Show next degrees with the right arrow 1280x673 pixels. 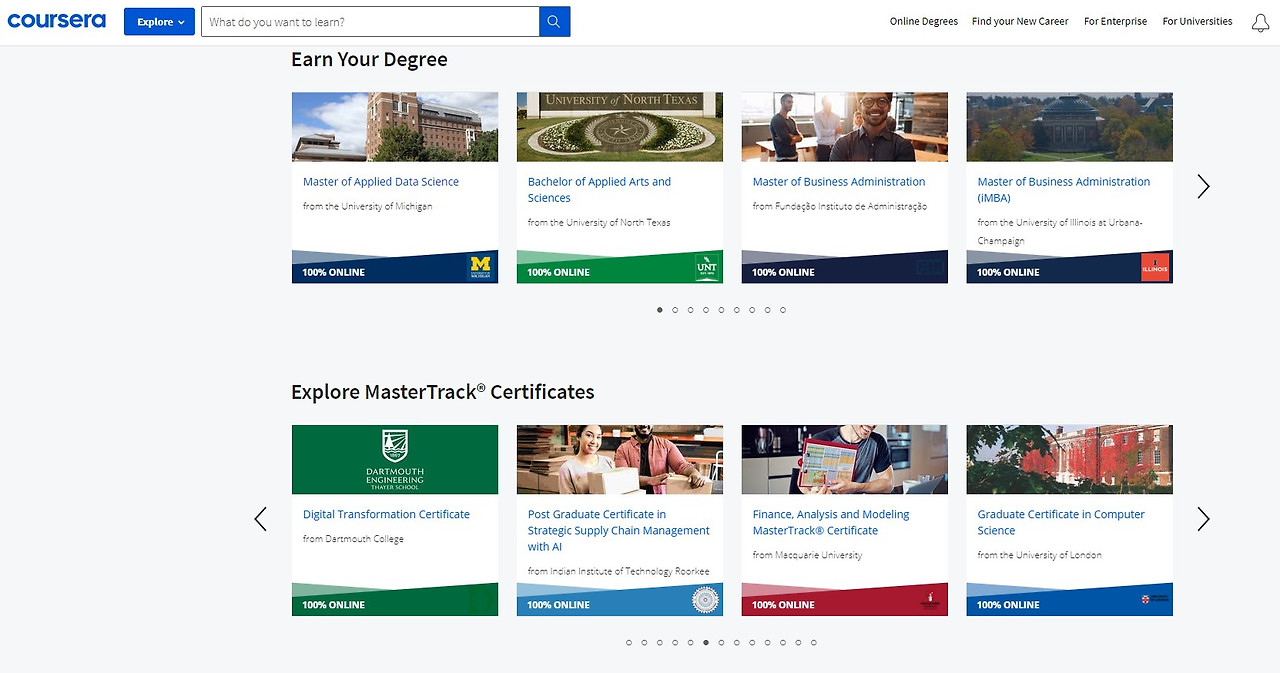point(1203,187)
